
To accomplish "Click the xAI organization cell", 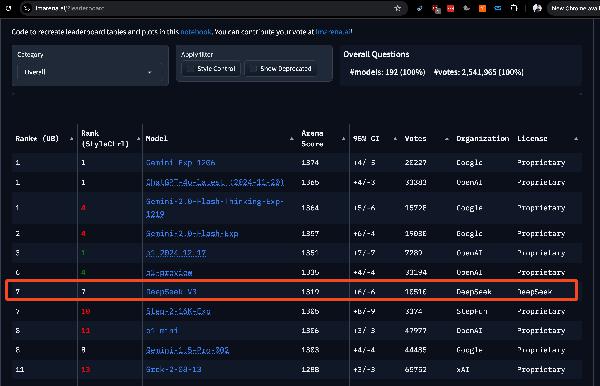I will [463, 370].
